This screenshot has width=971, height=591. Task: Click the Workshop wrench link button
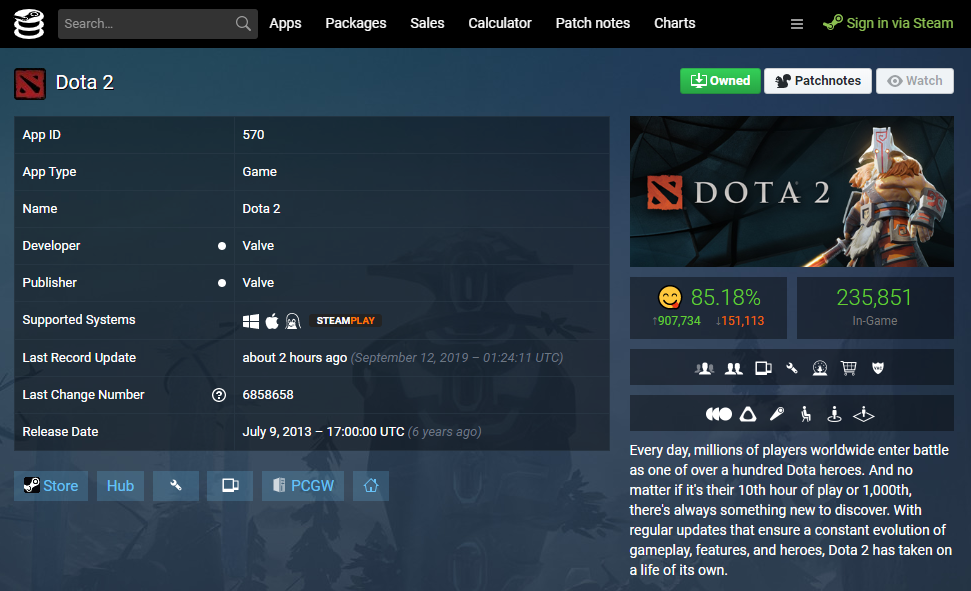pos(176,486)
